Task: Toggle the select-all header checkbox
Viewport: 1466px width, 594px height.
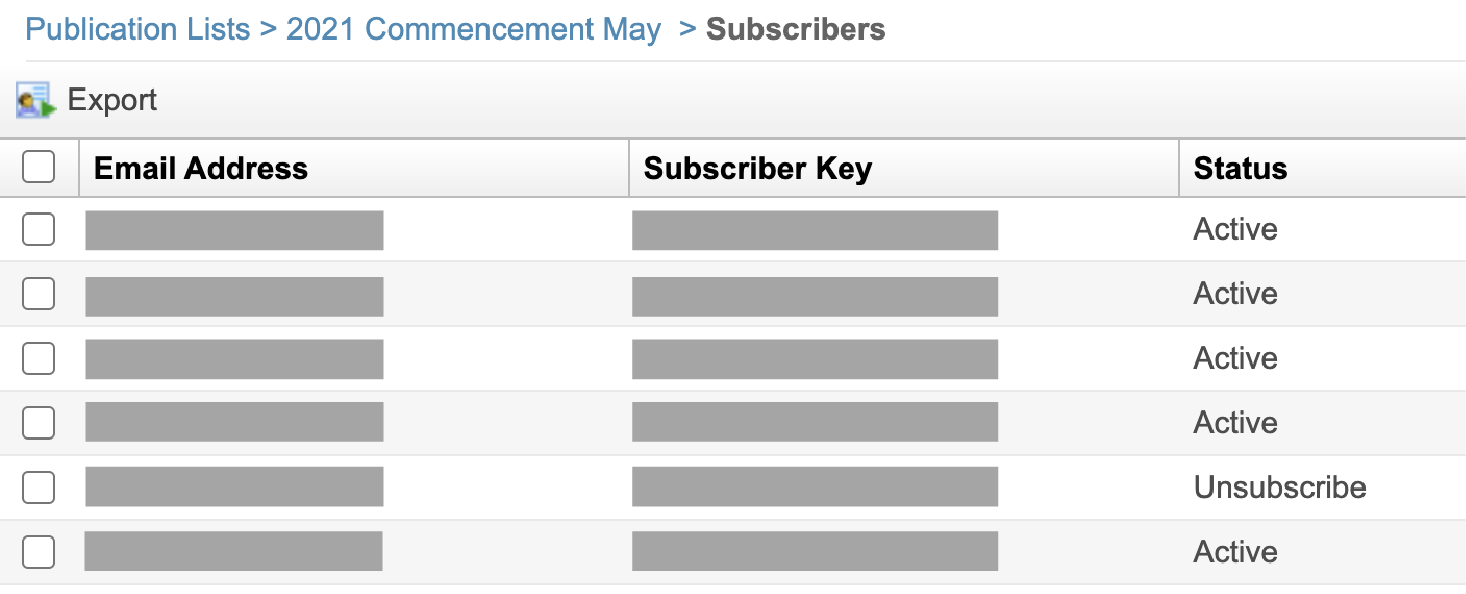Action: 38,167
